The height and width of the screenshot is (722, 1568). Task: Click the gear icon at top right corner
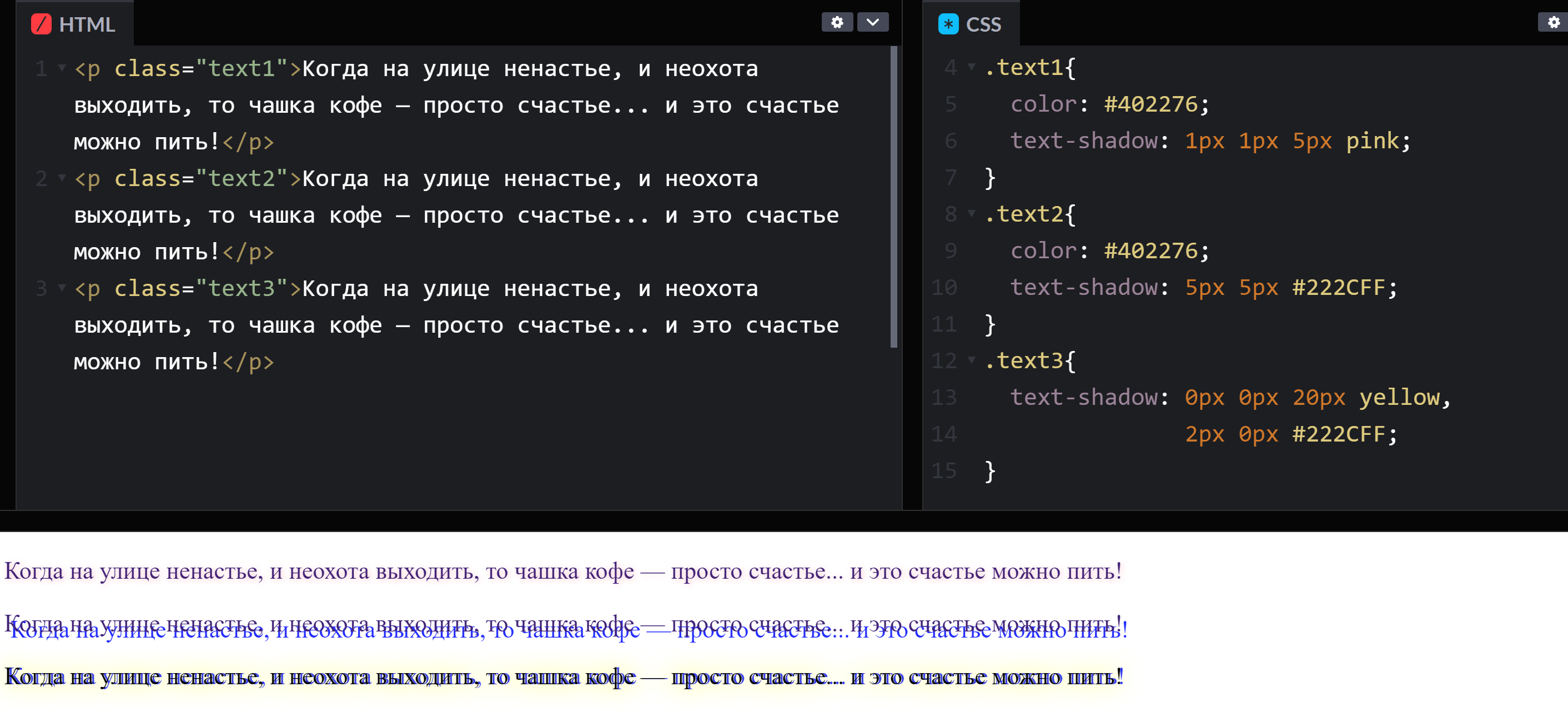(x=1553, y=22)
